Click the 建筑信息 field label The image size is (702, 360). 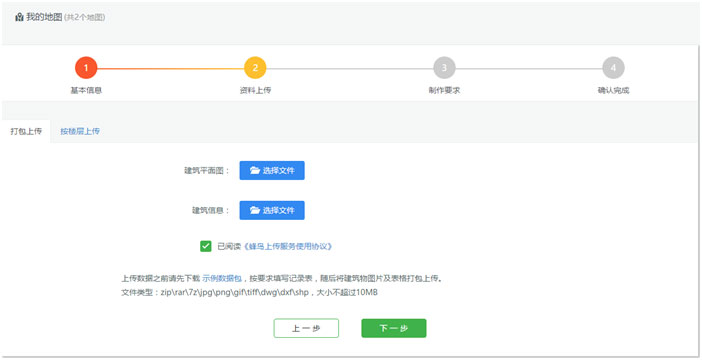pyautogui.click(x=211, y=210)
